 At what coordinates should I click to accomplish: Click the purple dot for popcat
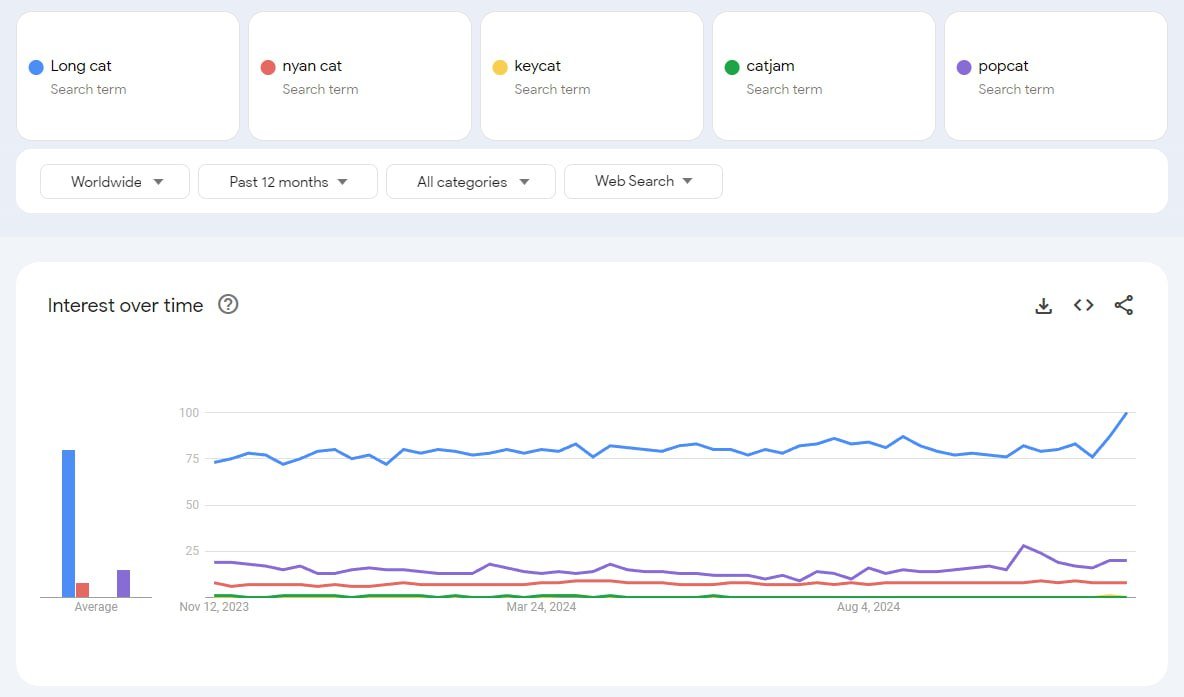click(x=964, y=67)
